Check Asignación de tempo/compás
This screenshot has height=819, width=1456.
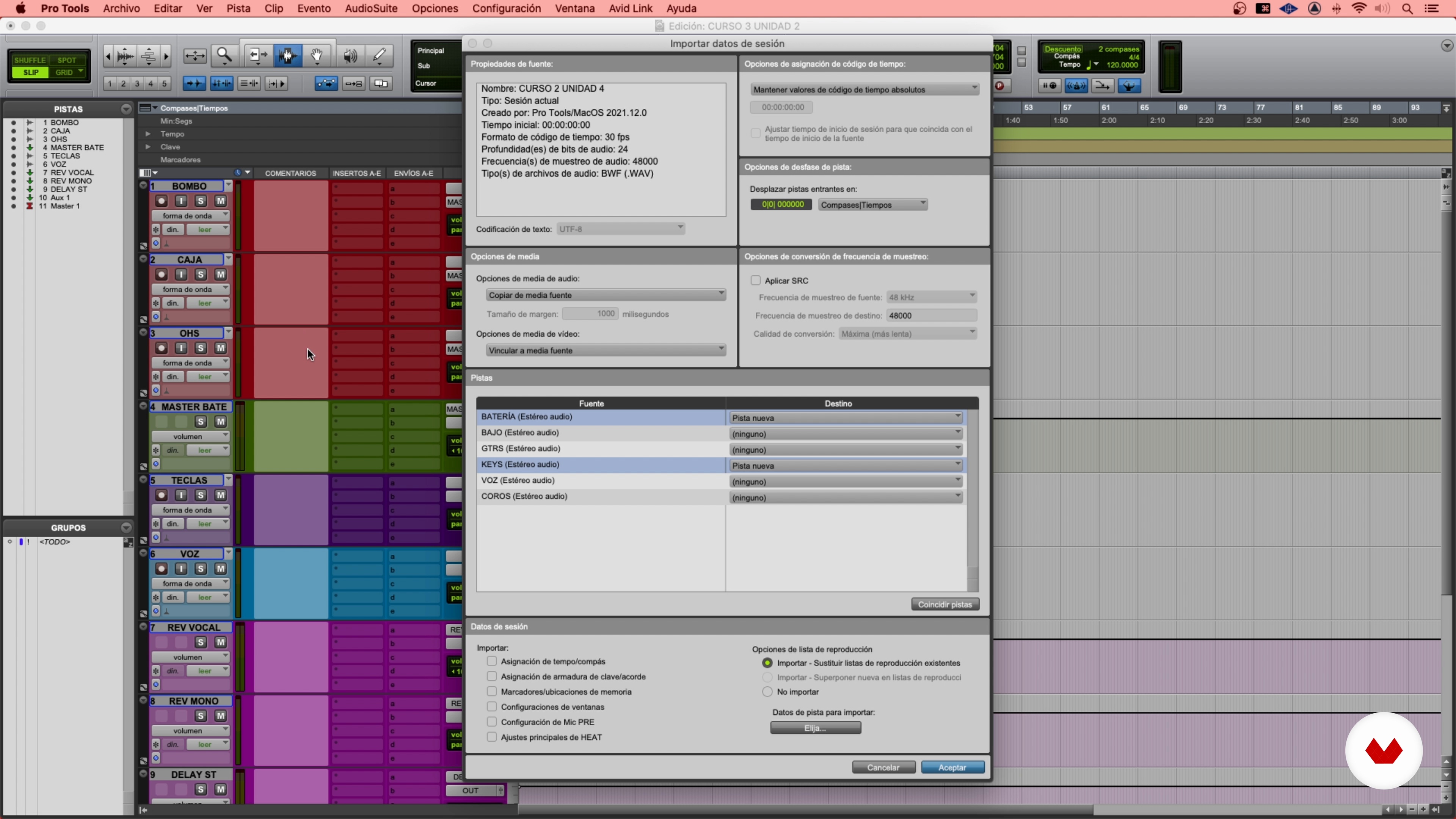pos(492,661)
